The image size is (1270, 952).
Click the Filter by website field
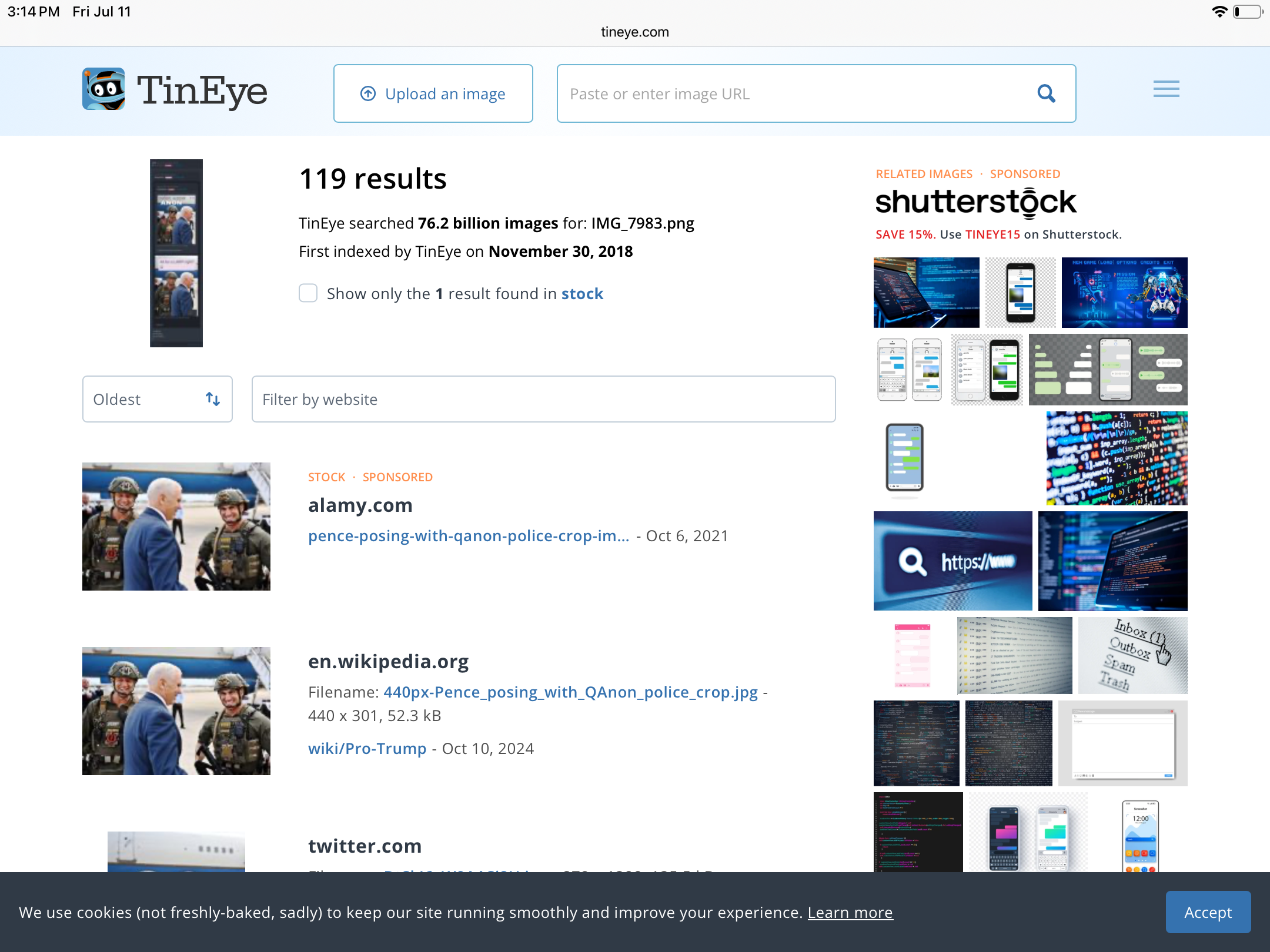(543, 399)
